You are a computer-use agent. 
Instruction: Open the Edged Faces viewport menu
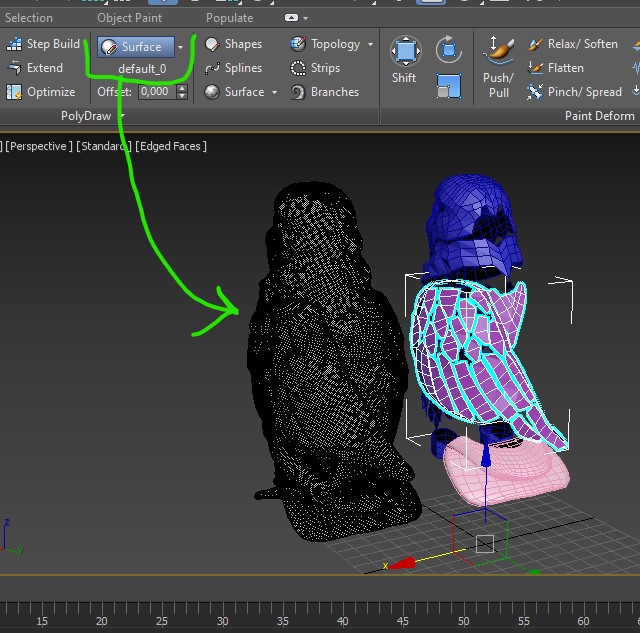pyautogui.click(x=171, y=146)
